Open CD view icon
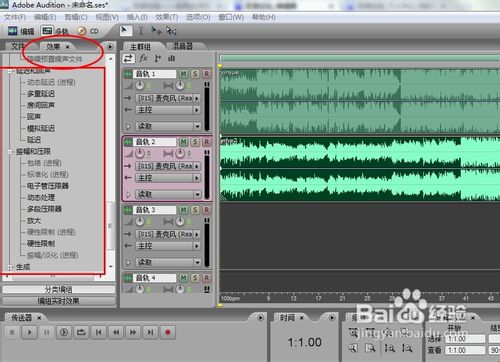500x362 pixels. pyautogui.click(x=88, y=31)
